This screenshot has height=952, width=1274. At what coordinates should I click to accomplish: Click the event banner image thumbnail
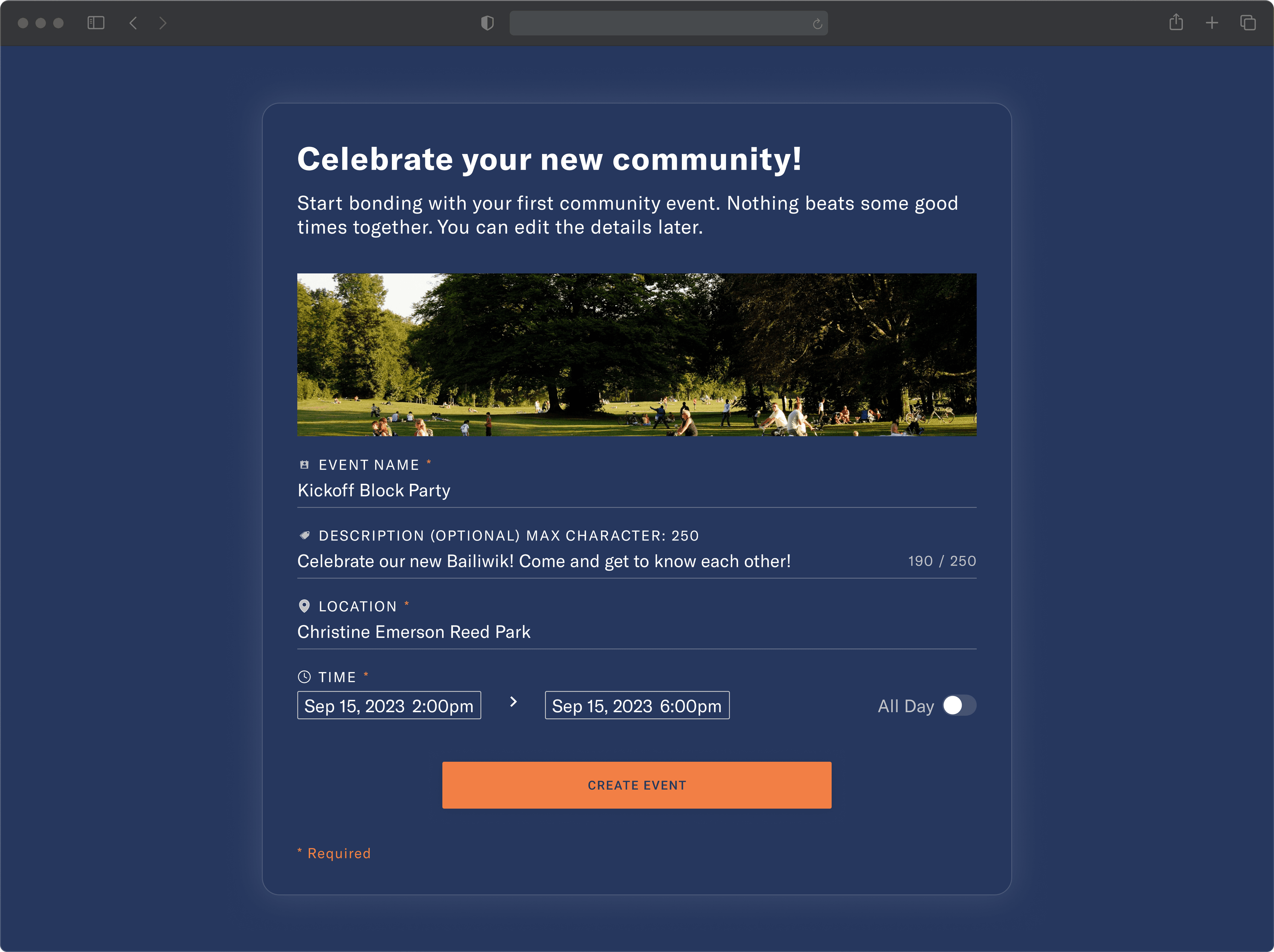click(637, 354)
